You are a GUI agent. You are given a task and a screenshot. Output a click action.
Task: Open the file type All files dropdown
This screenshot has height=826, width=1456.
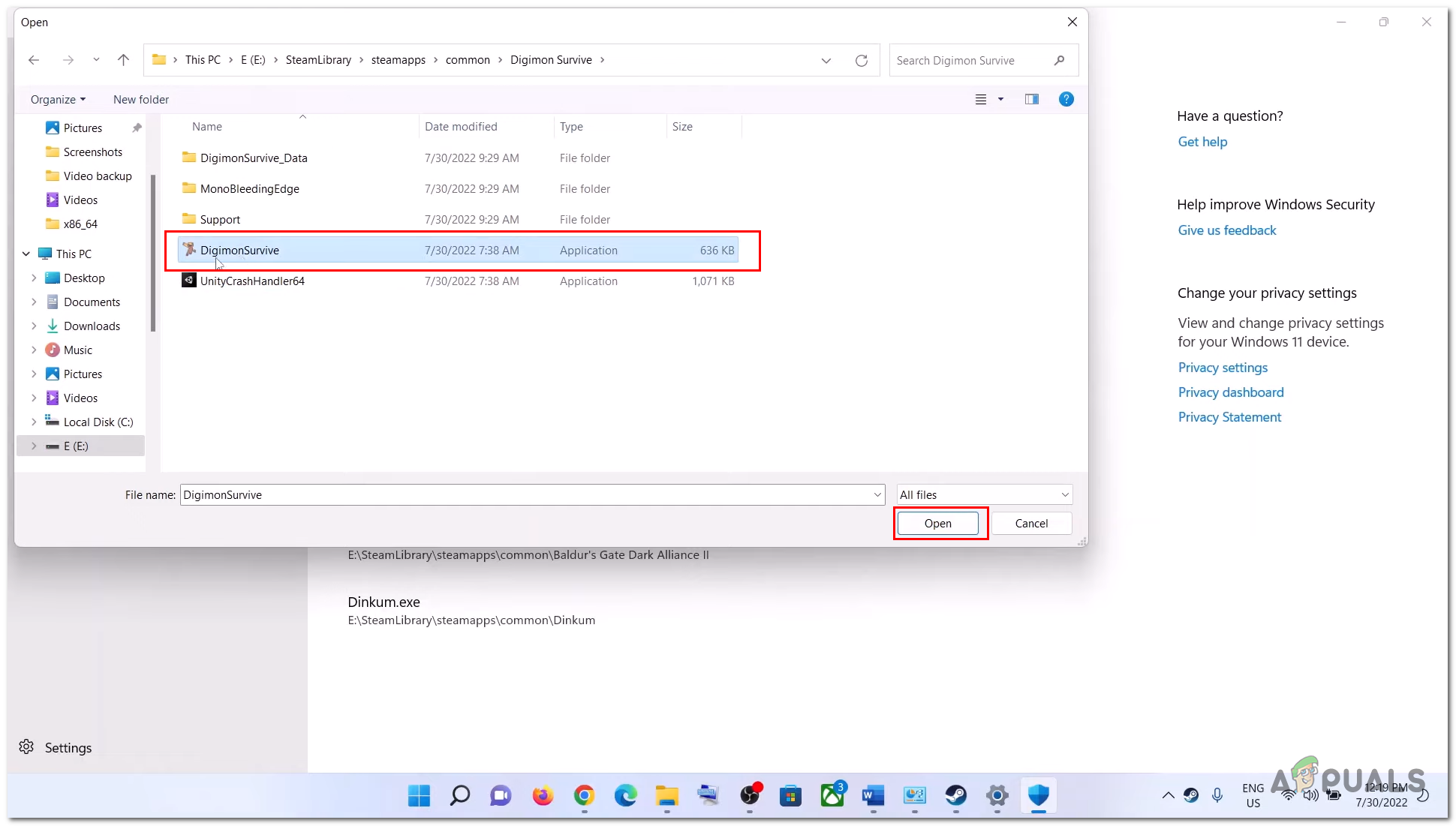[x=985, y=495]
